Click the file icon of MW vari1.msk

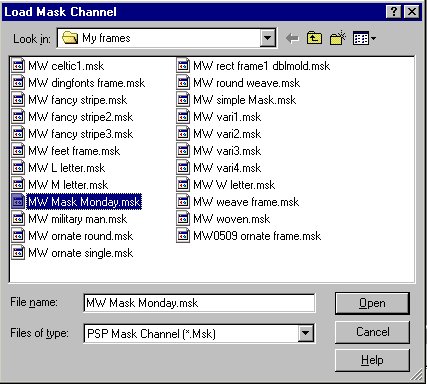183,117
